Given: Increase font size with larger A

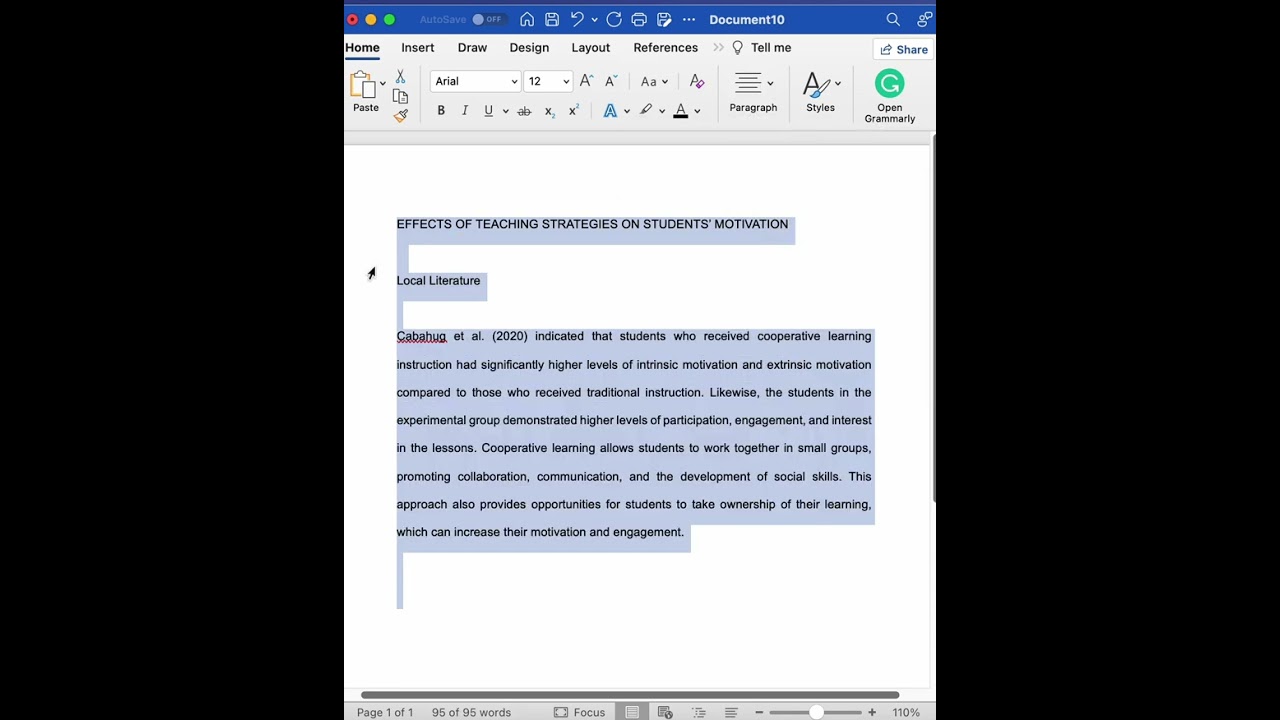Looking at the screenshot, I should pyautogui.click(x=586, y=81).
